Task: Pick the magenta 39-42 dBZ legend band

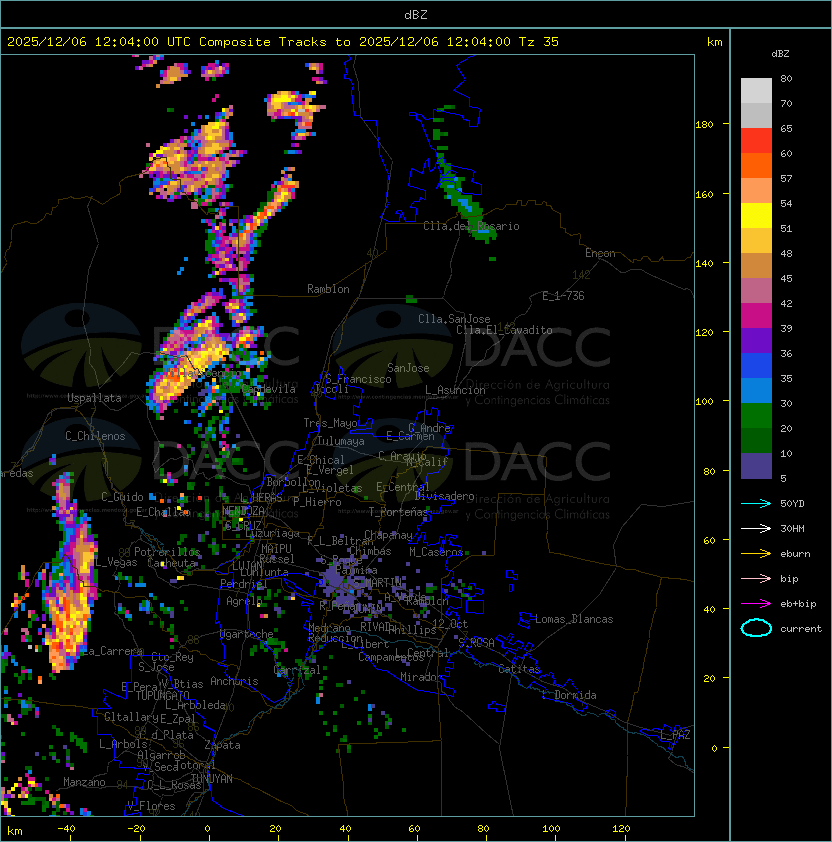Action: point(756,316)
